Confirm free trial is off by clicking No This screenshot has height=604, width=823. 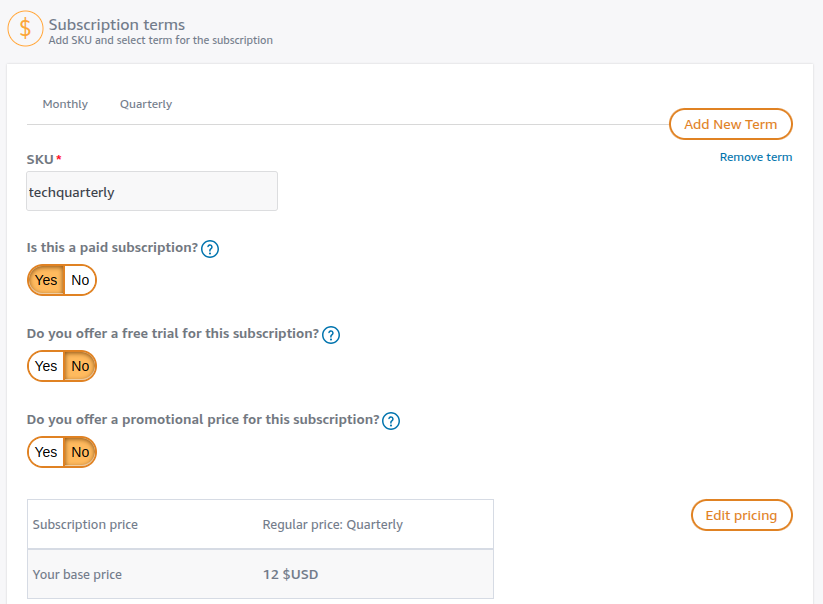coord(79,366)
